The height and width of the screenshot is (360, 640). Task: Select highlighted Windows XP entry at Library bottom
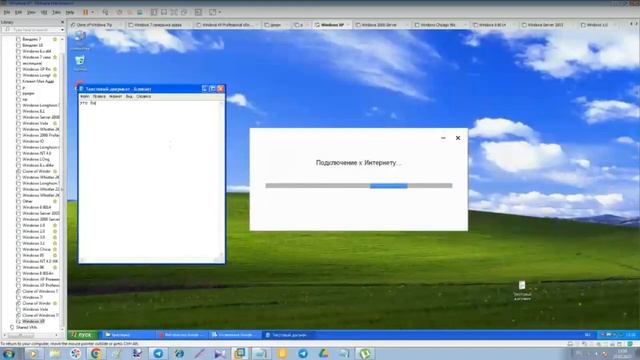(x=33, y=321)
